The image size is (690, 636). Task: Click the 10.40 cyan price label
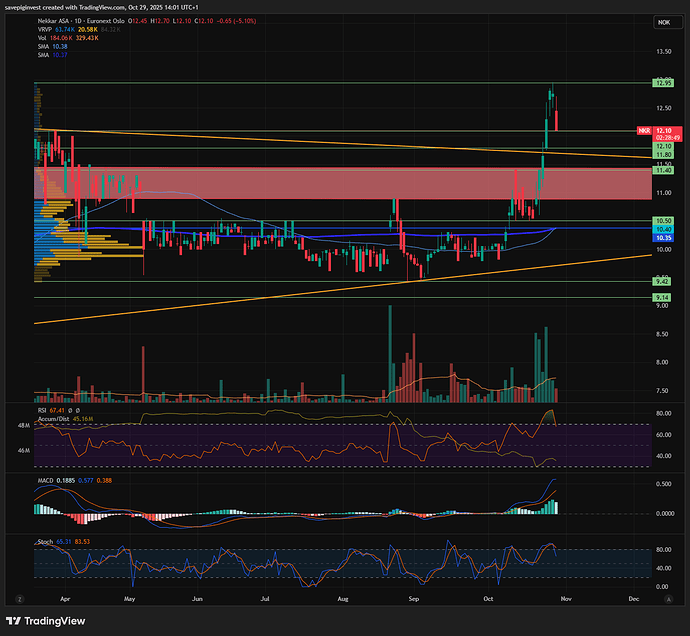point(662,230)
